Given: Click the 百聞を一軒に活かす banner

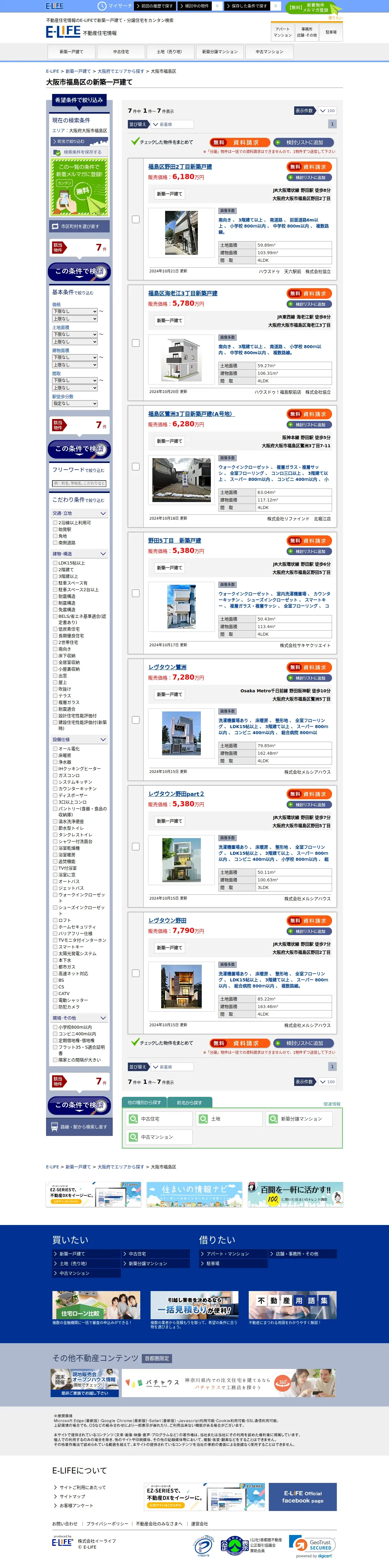Looking at the screenshot, I should tap(295, 1194).
